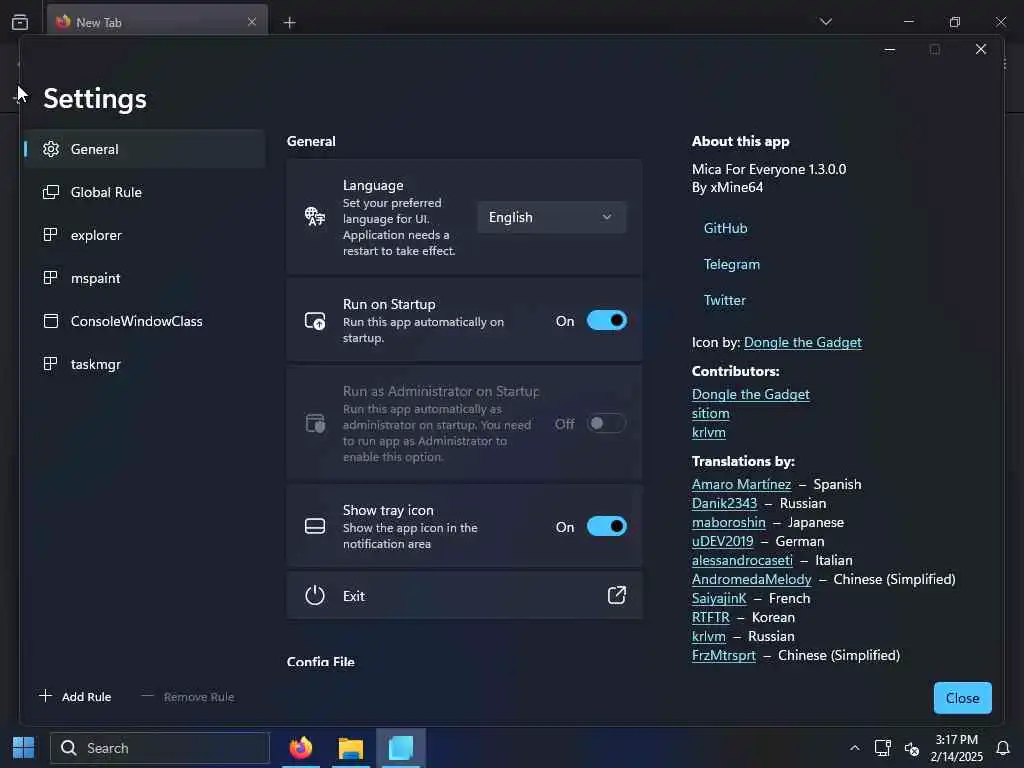
Task: Open SaiyajinK translator link
Action: [x=719, y=598]
